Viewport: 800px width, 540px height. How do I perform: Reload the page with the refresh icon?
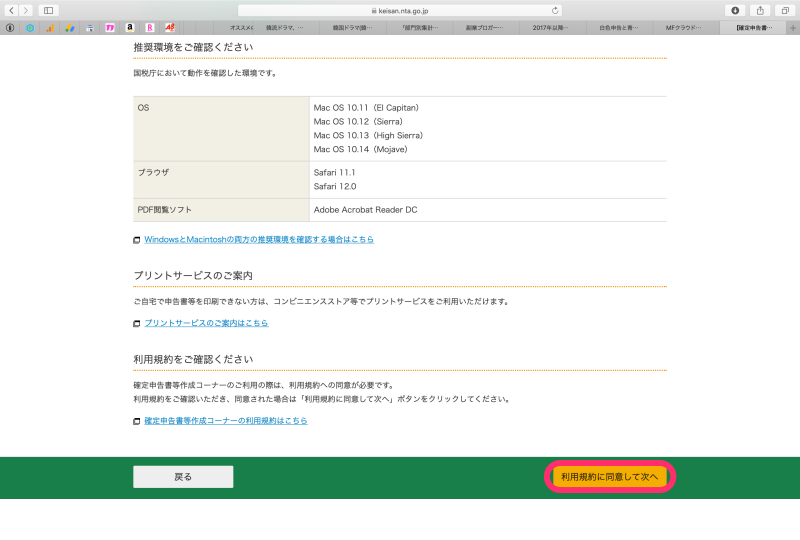pyautogui.click(x=555, y=10)
